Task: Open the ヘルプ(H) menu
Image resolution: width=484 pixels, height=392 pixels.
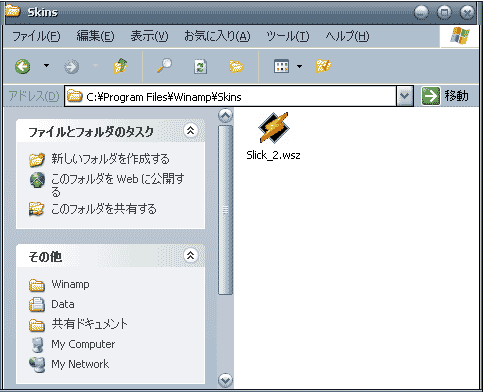Action: [347, 36]
